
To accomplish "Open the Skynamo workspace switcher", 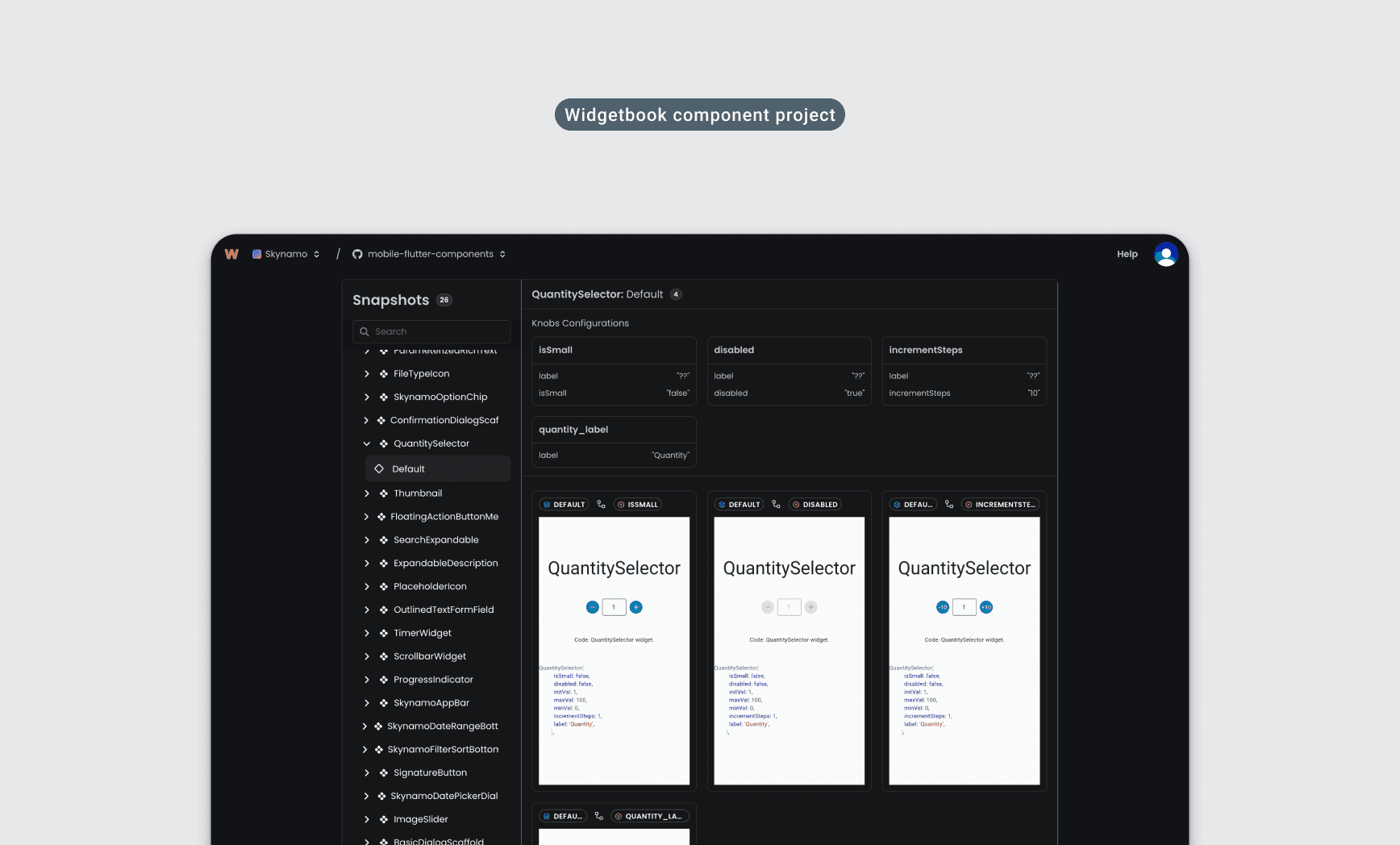I will click(x=286, y=254).
